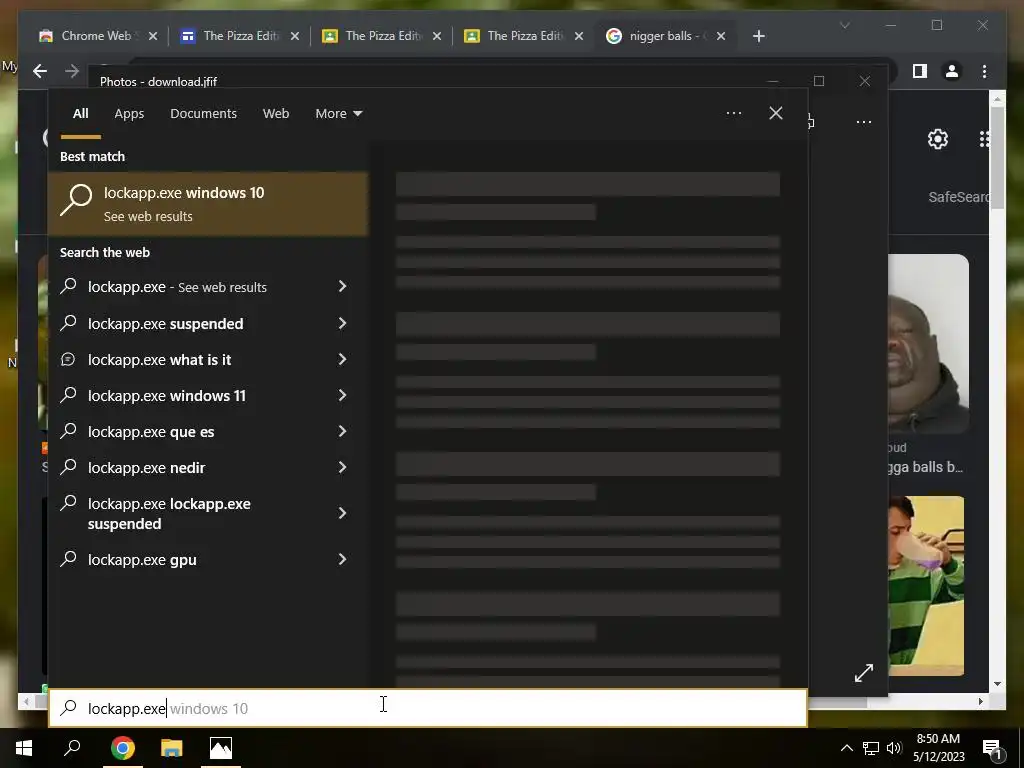Switch to the Documents search filter

point(203,114)
